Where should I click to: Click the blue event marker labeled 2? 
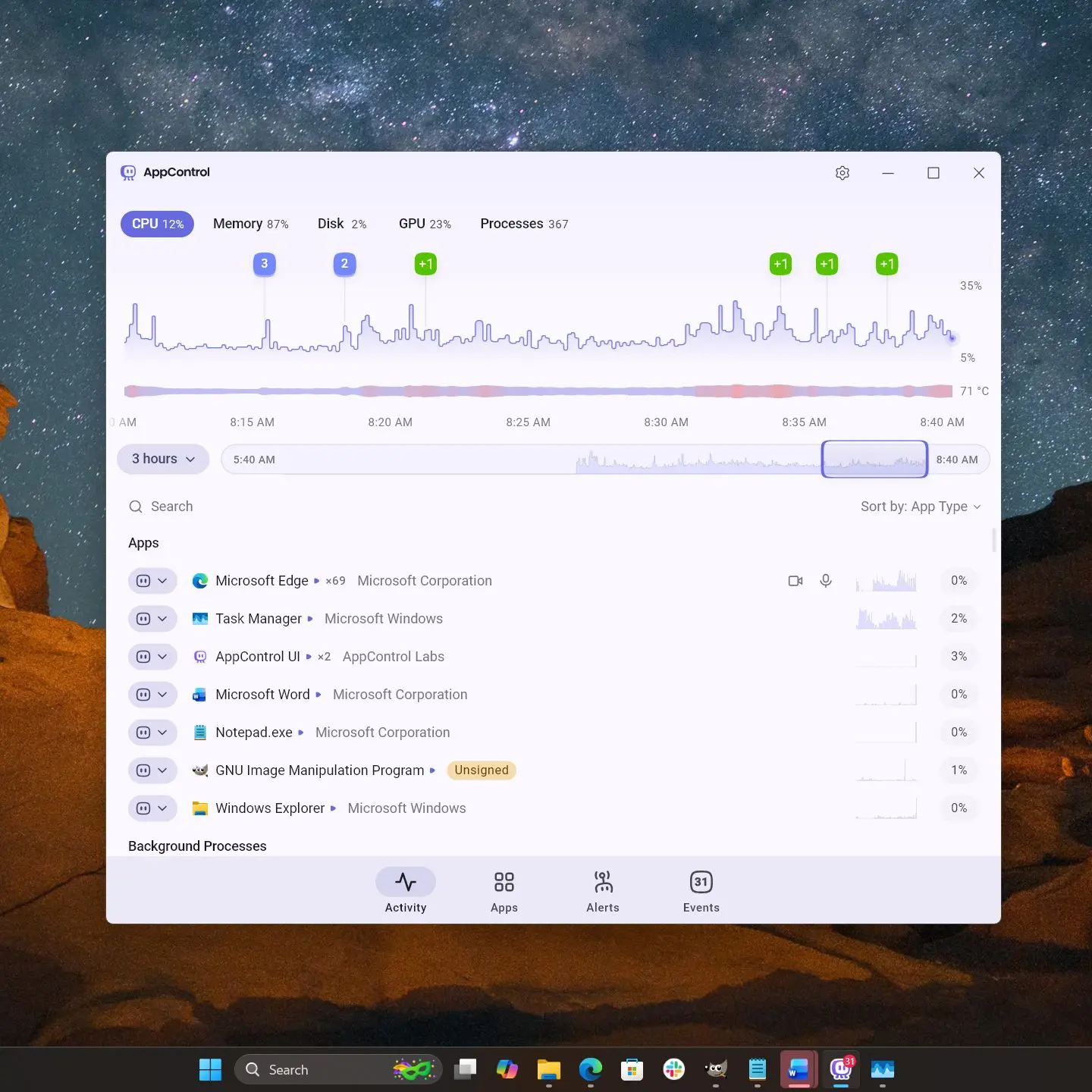click(x=344, y=264)
